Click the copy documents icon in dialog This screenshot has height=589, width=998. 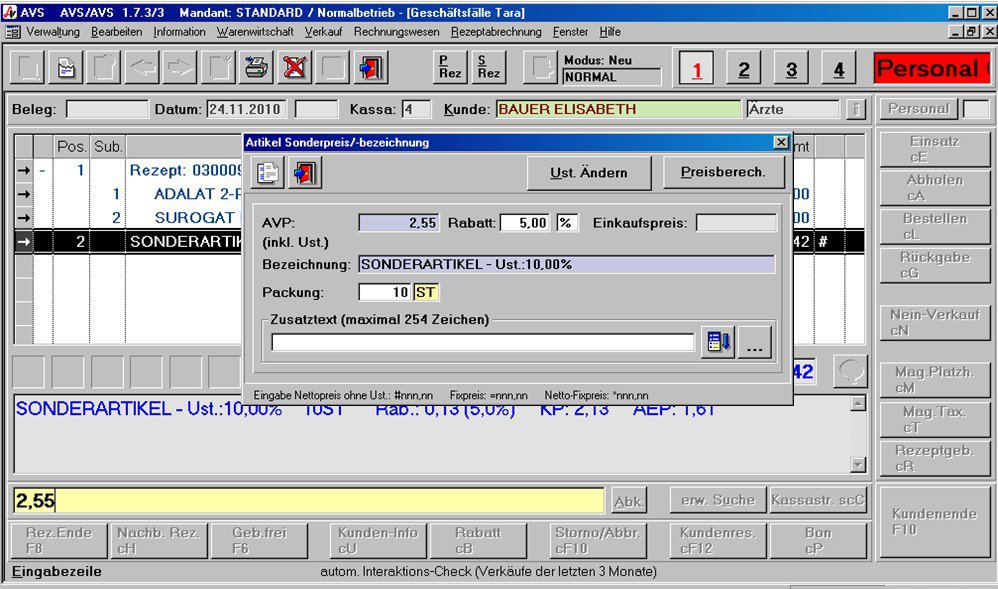tap(268, 172)
